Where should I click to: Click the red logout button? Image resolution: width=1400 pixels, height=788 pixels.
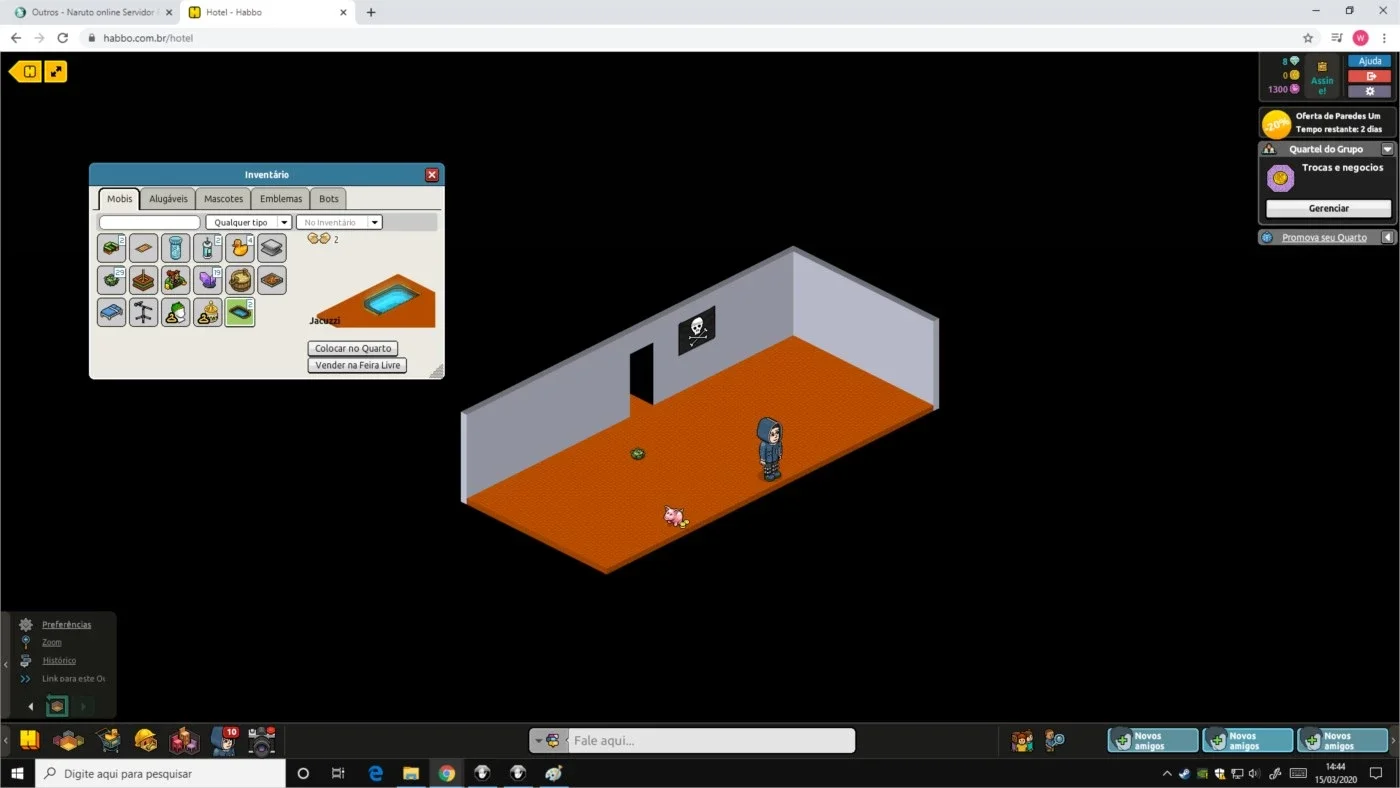point(1369,76)
